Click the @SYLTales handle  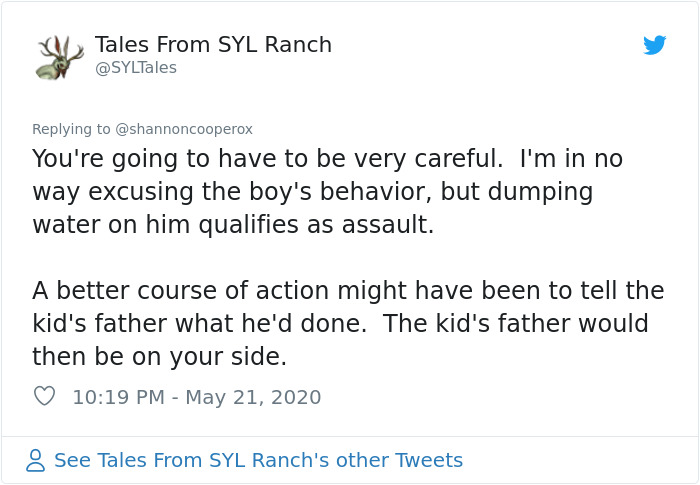point(135,68)
